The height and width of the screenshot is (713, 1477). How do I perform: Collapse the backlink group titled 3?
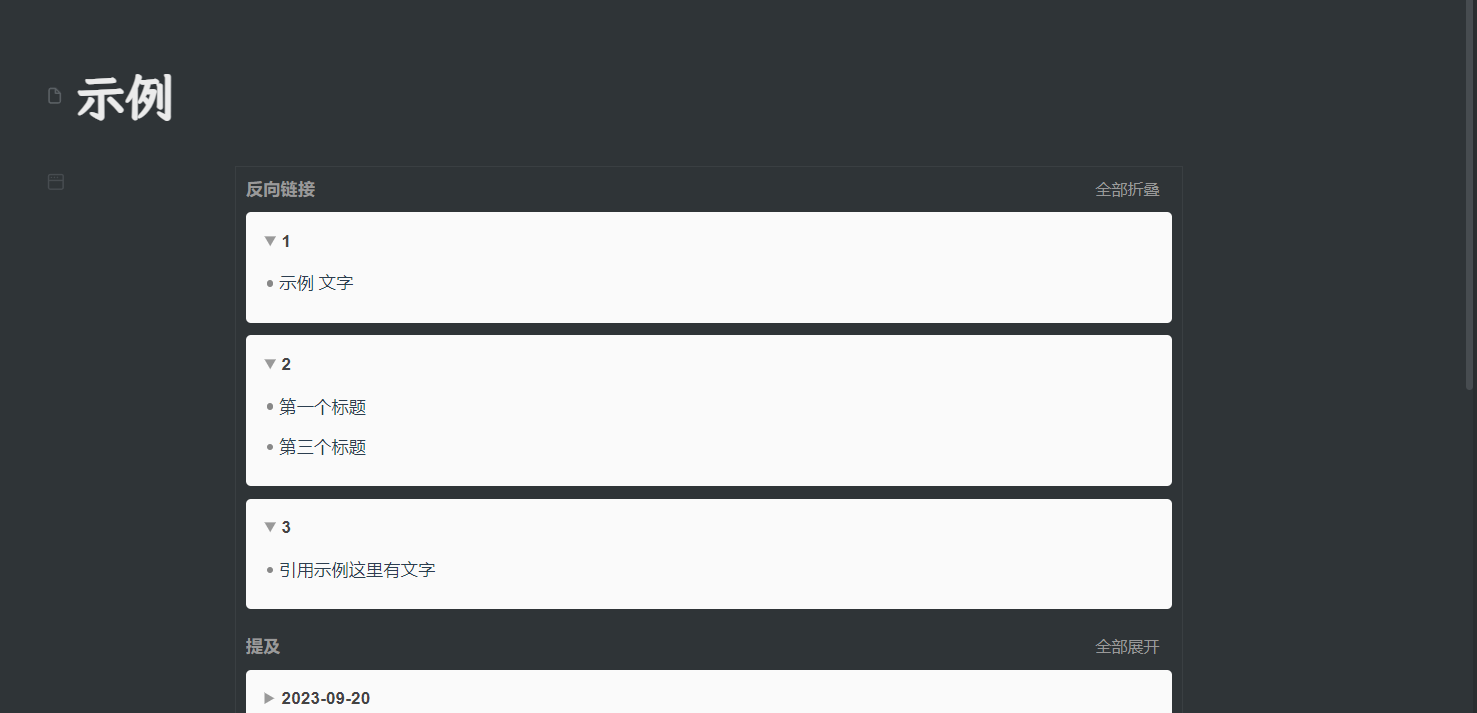click(270, 527)
